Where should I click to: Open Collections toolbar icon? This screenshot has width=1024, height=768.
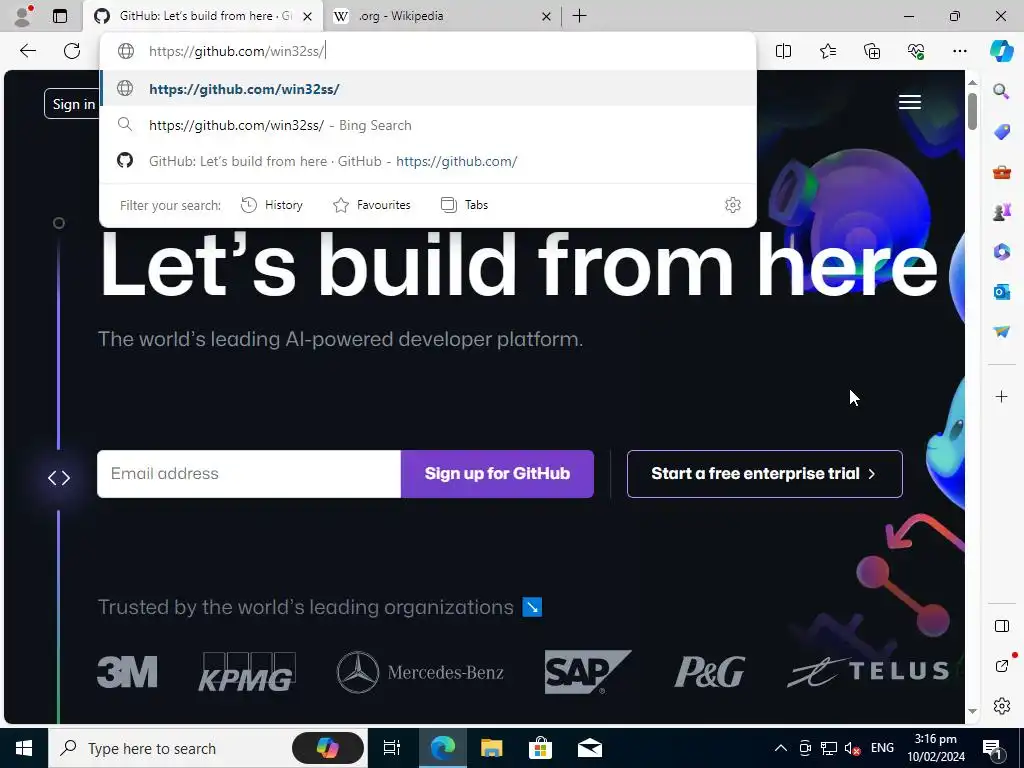pos(872,51)
